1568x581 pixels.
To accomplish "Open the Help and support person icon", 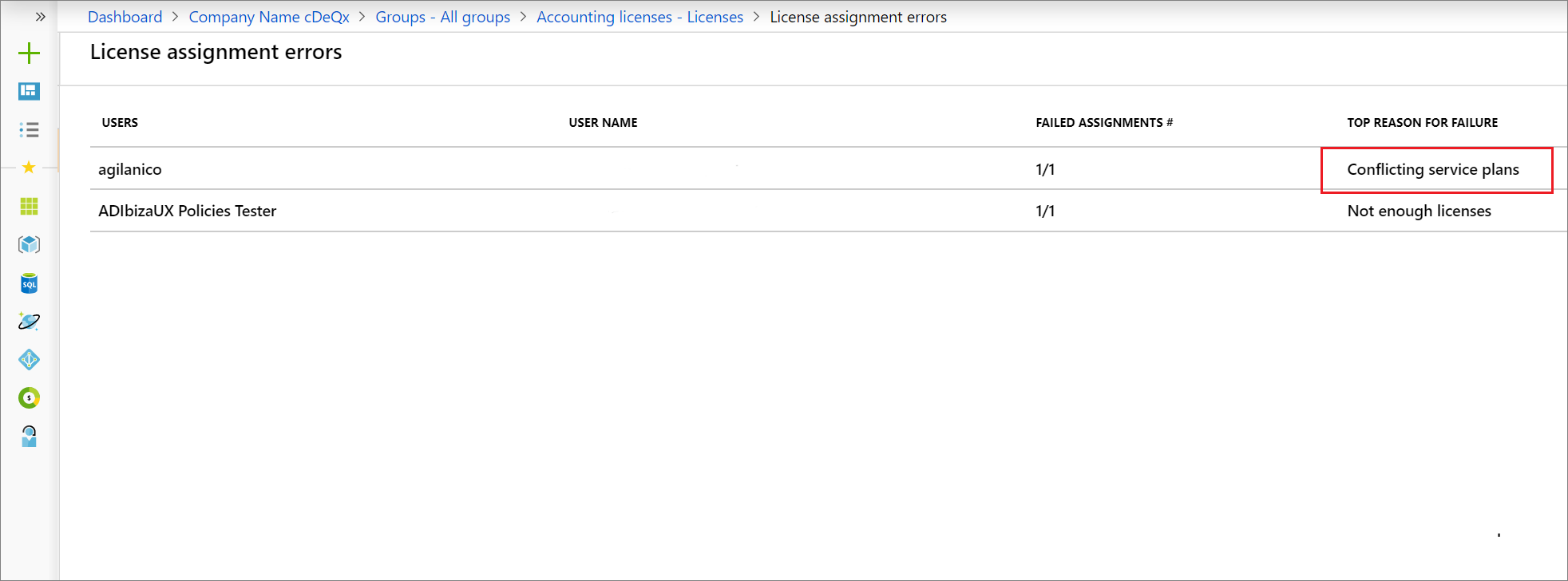I will coord(29,436).
